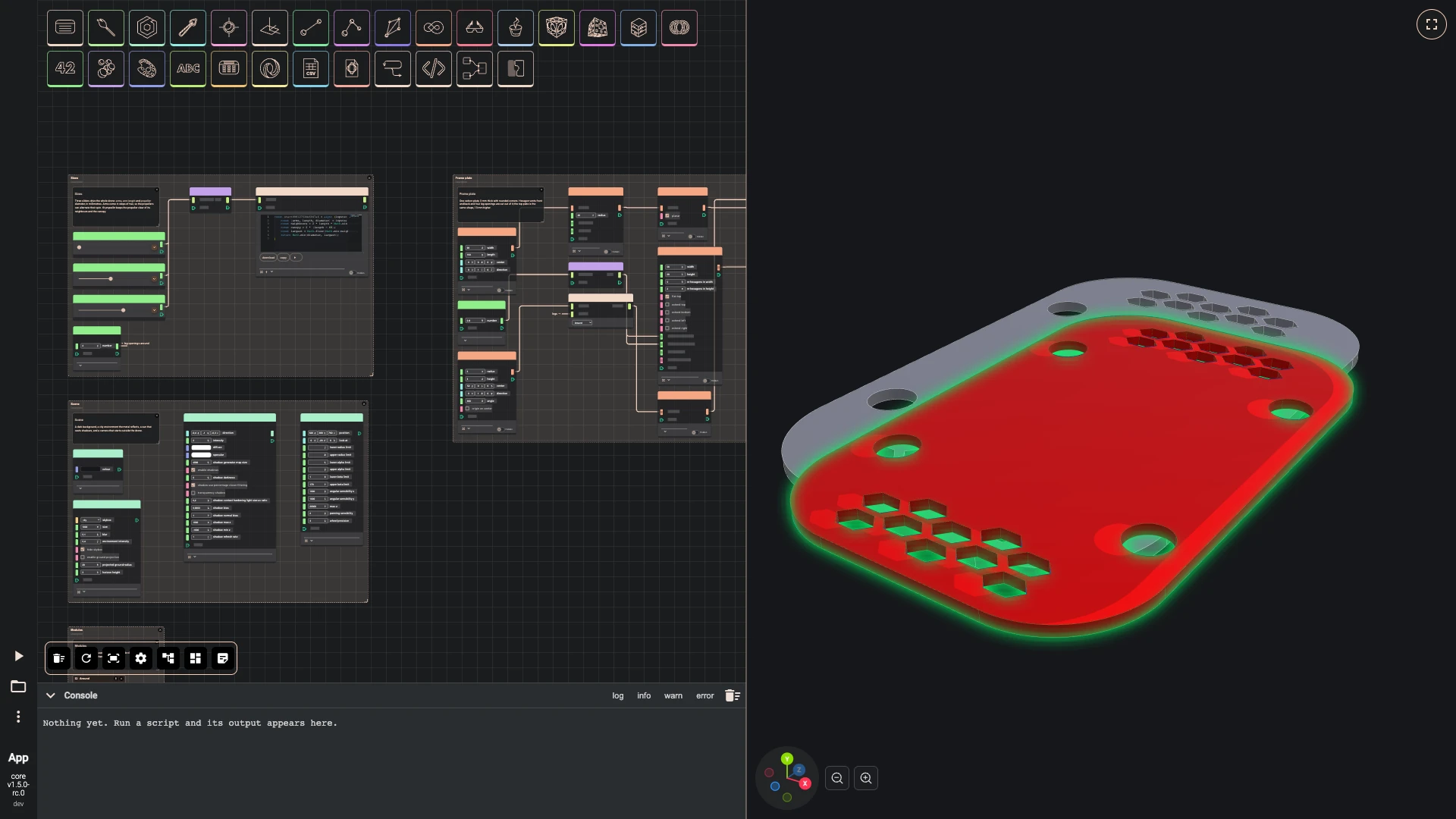Enable the transparency shadow checkbox

pos(193,493)
